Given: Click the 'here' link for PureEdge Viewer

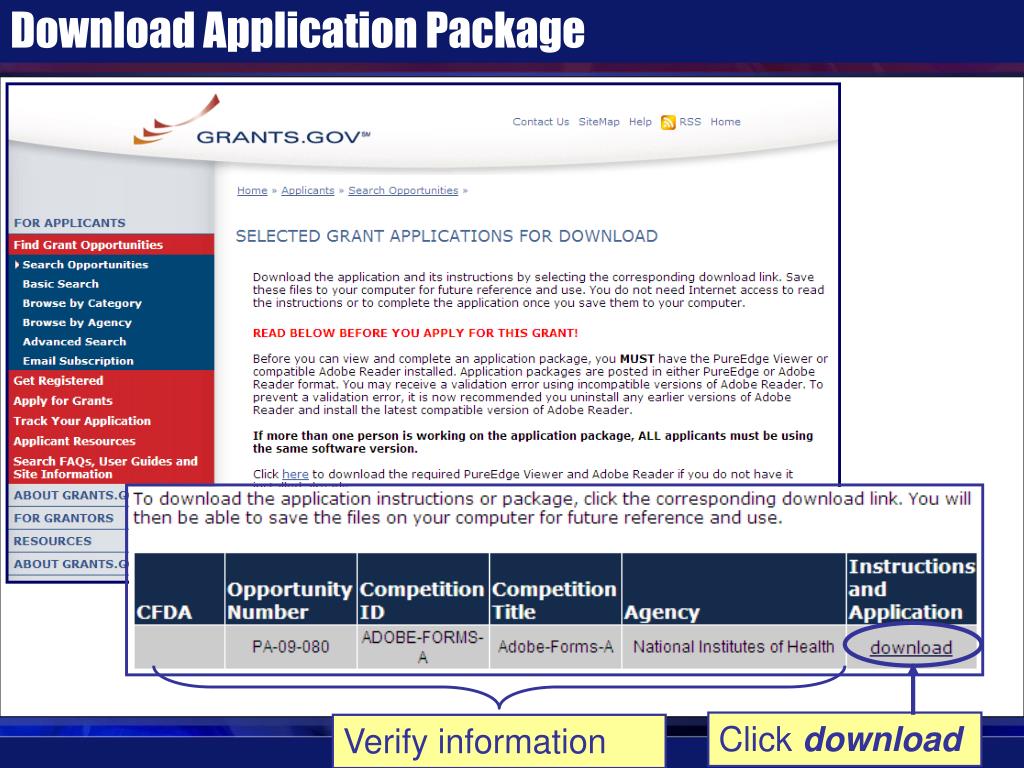Looking at the screenshot, I should pyautogui.click(x=295, y=474).
